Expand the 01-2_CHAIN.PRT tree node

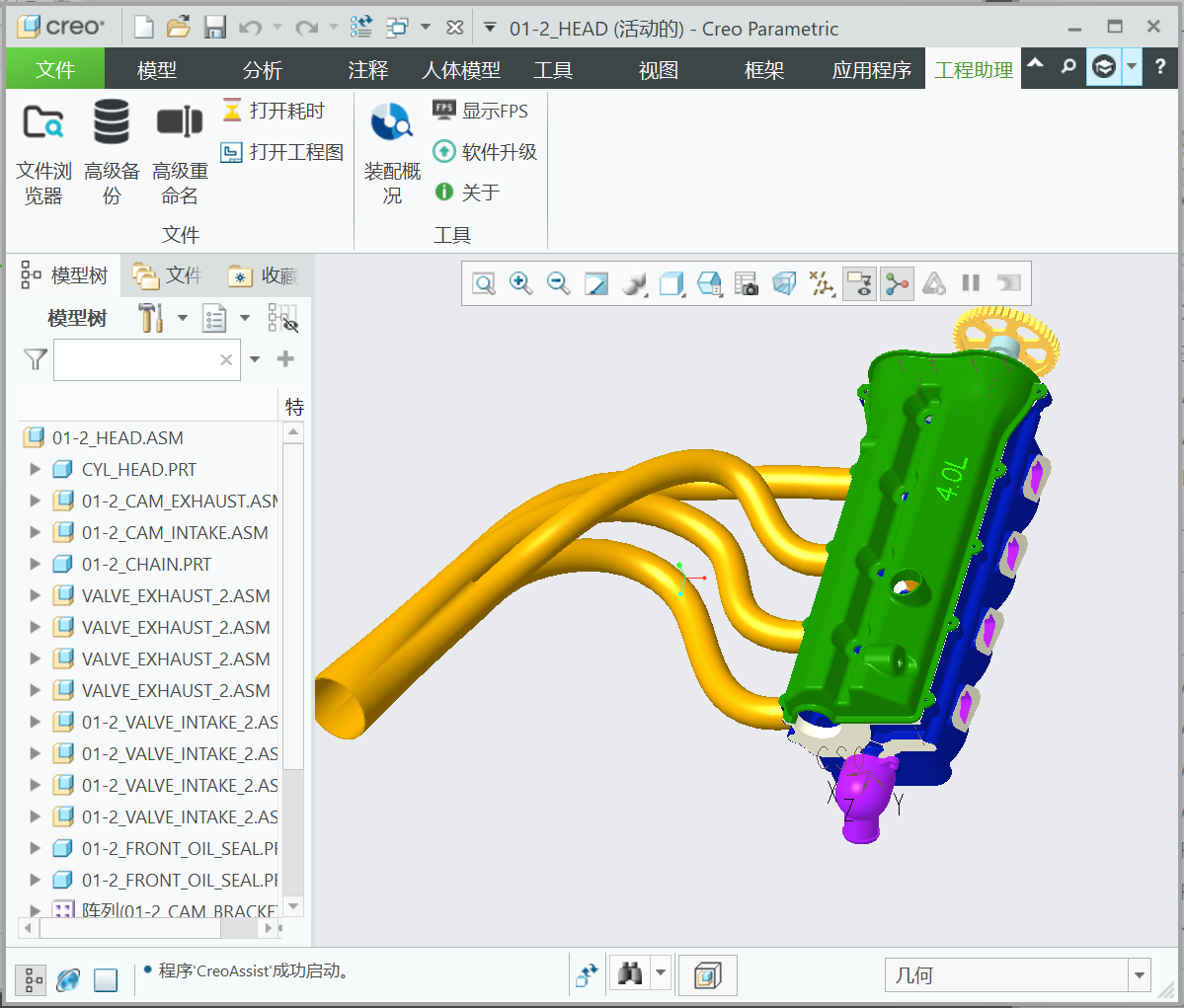point(36,565)
